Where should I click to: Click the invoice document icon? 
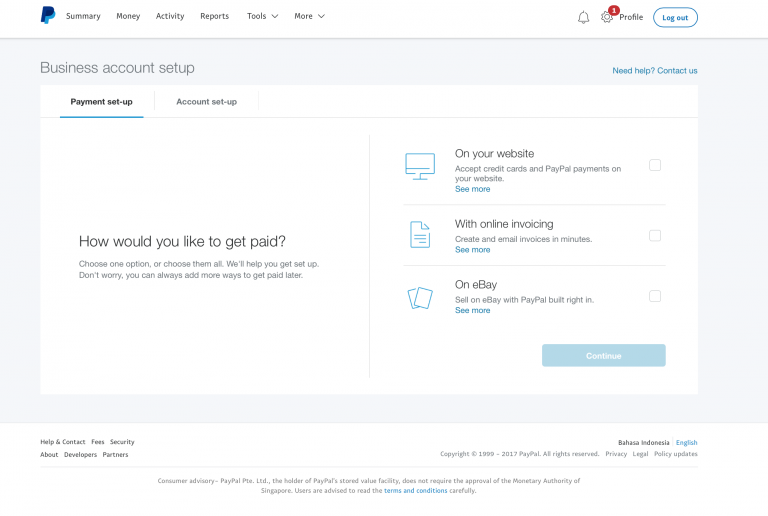[420, 235]
